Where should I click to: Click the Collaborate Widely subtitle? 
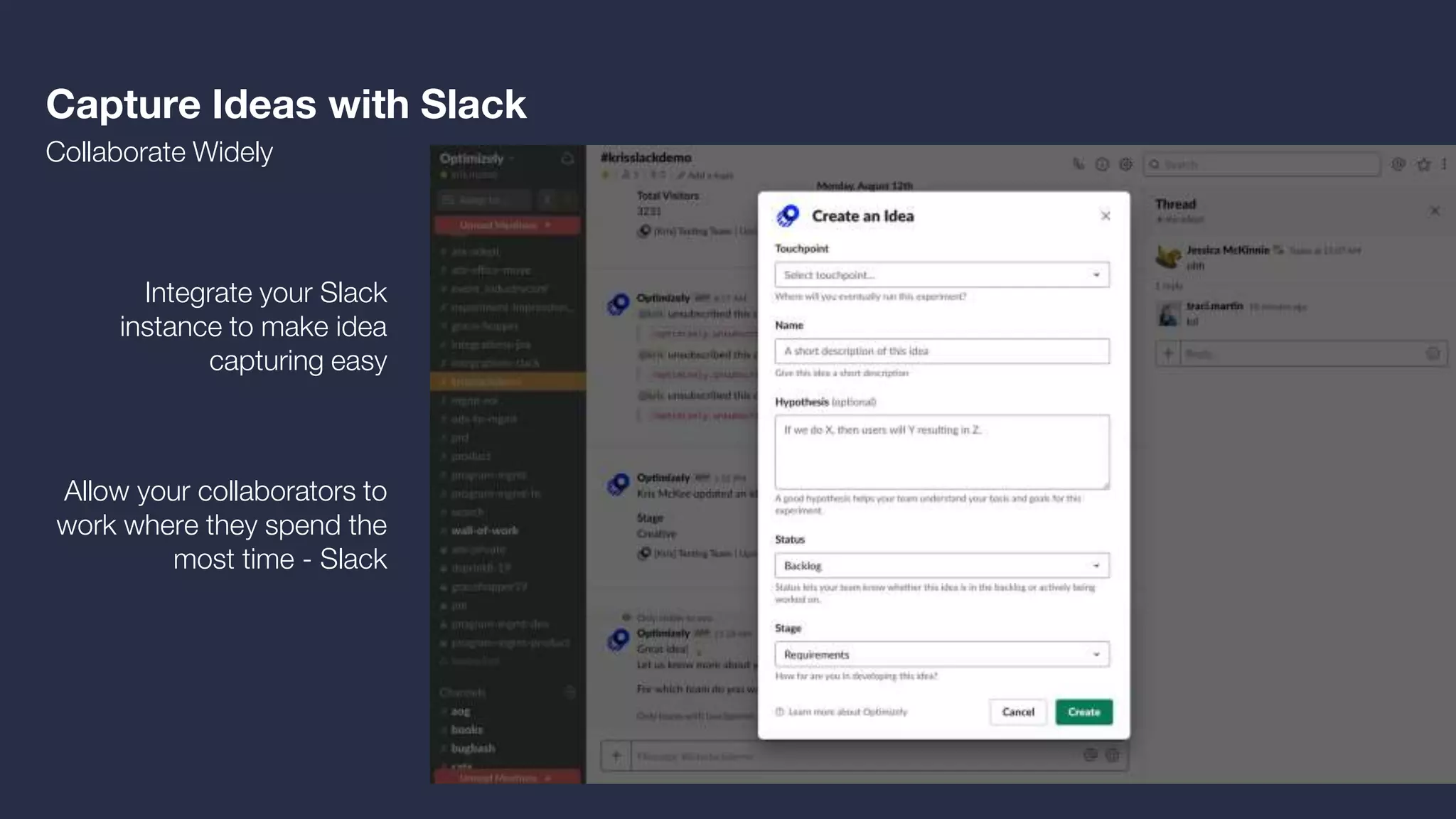(x=159, y=152)
